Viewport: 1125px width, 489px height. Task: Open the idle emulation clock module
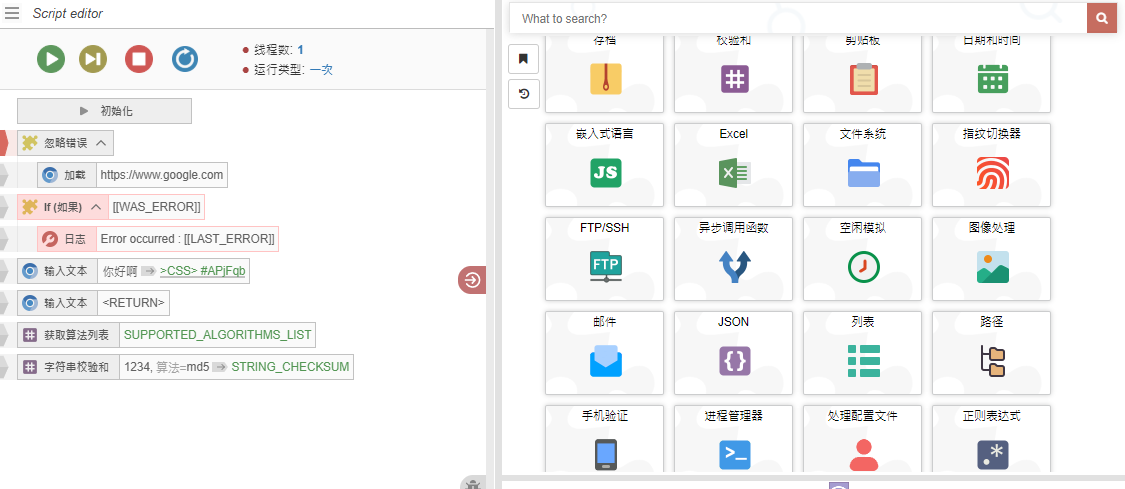click(x=862, y=266)
